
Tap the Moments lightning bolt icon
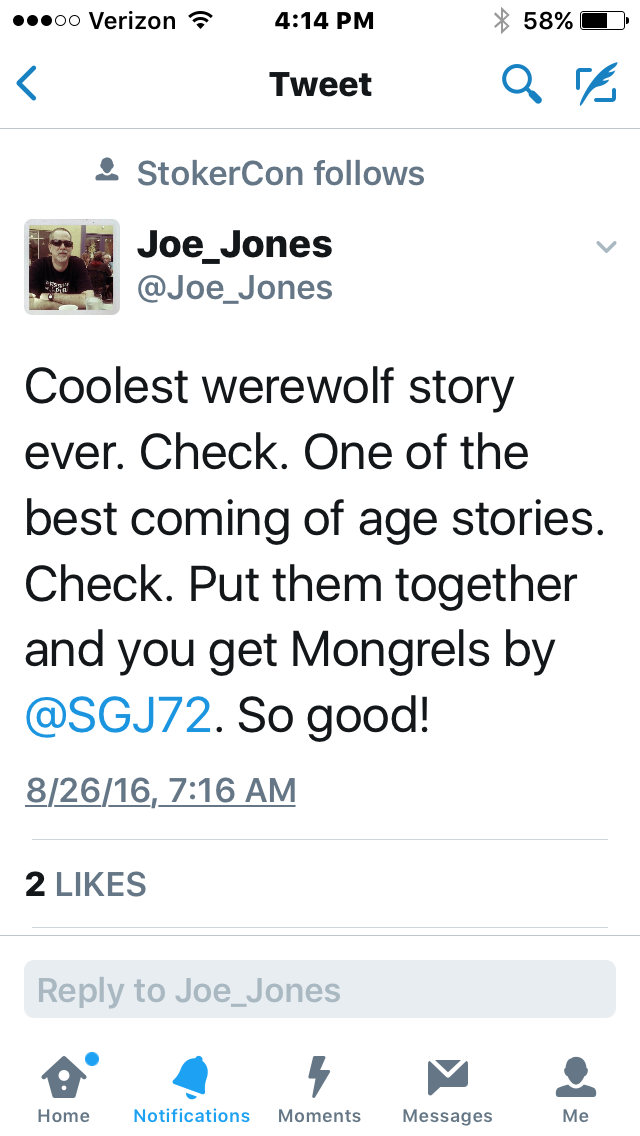pyautogui.click(x=319, y=1078)
